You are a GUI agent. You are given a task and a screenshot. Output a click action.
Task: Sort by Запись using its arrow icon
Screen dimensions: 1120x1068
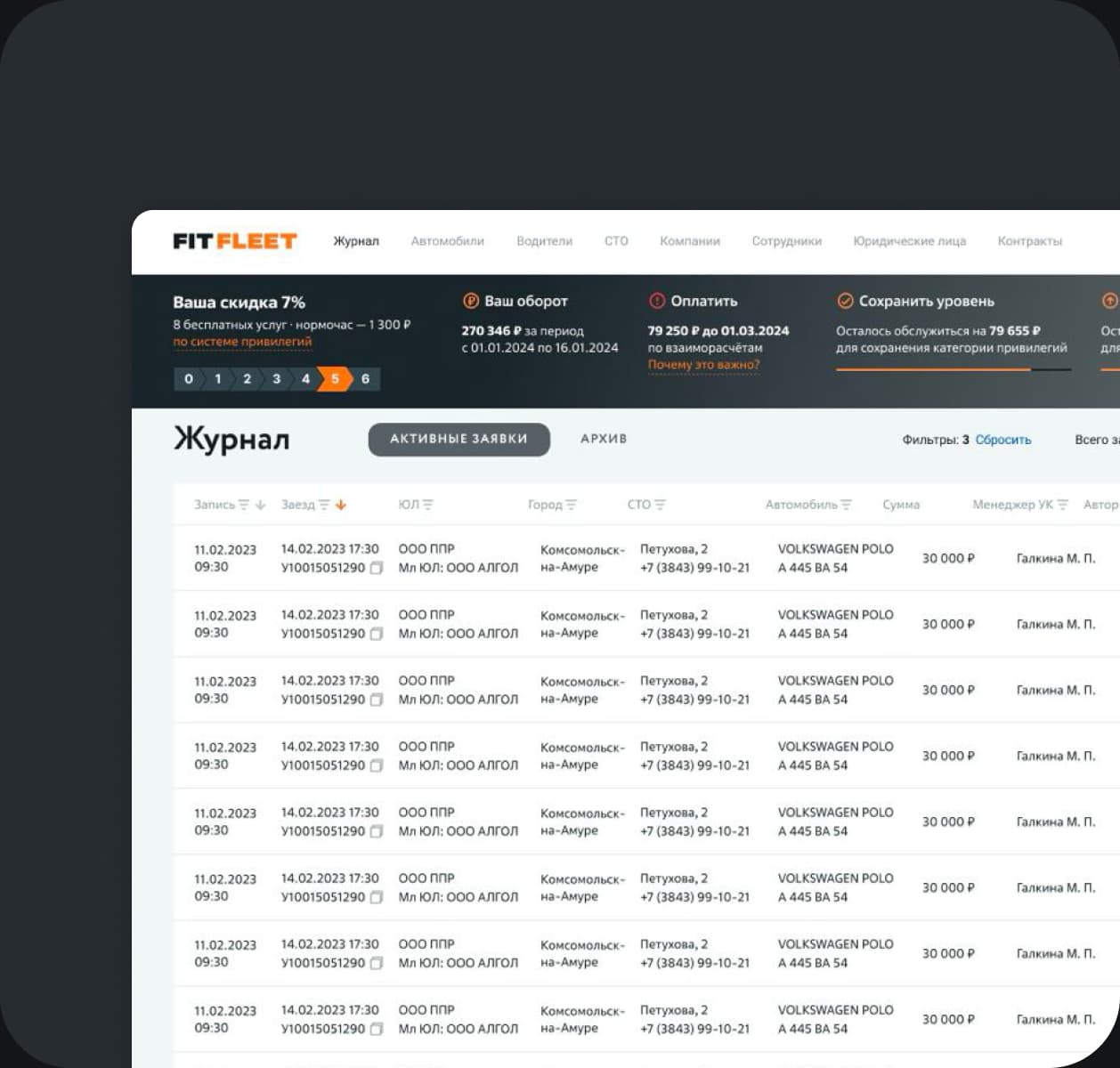[260, 505]
